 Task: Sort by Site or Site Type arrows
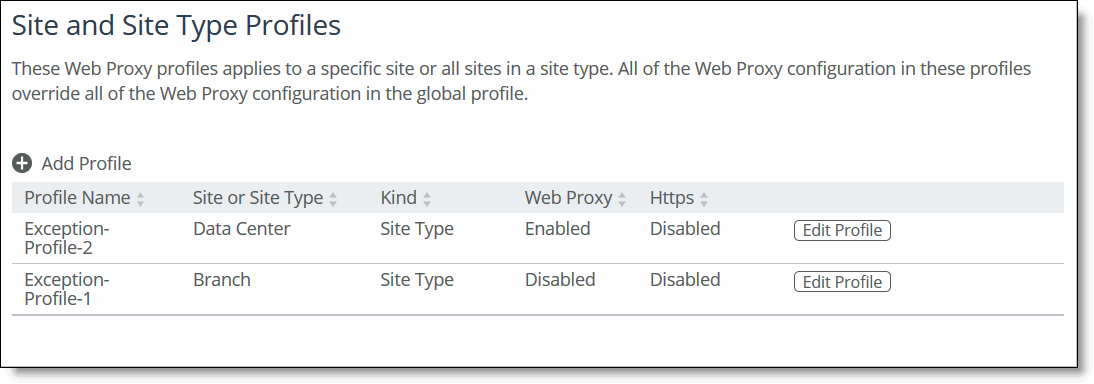coord(333,199)
